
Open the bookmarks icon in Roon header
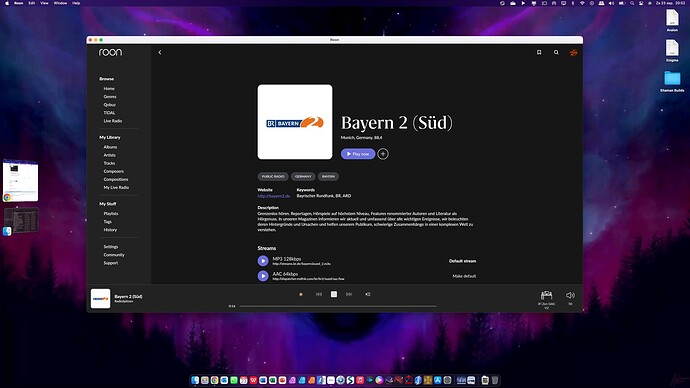[539, 52]
